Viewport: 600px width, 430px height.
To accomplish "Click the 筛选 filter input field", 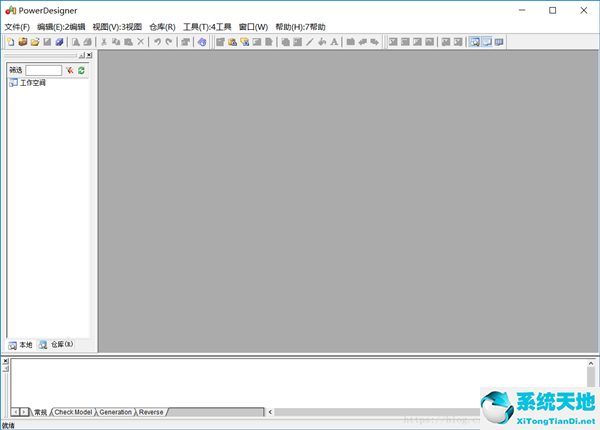I will 43,70.
